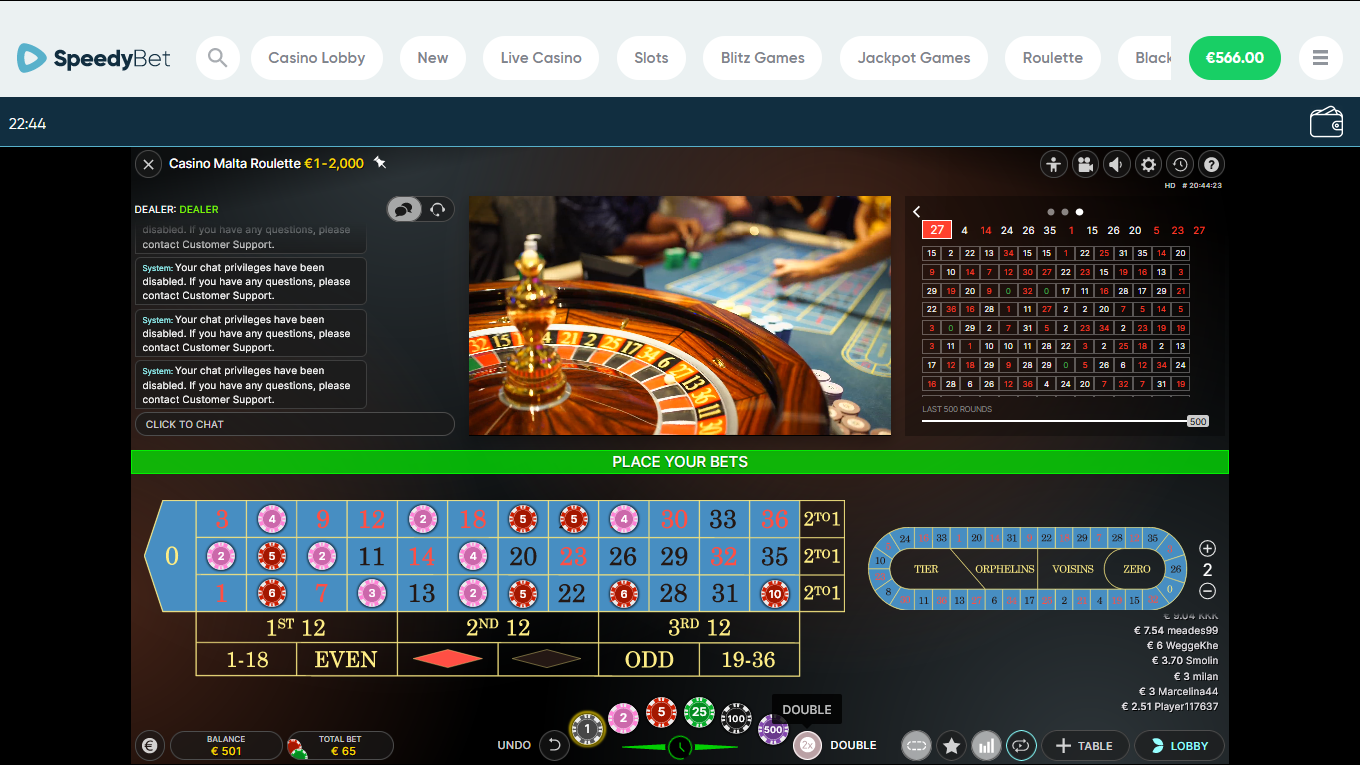Viewport: 1360px width, 765px height.
Task: Click the help question mark icon
Action: 1211,165
